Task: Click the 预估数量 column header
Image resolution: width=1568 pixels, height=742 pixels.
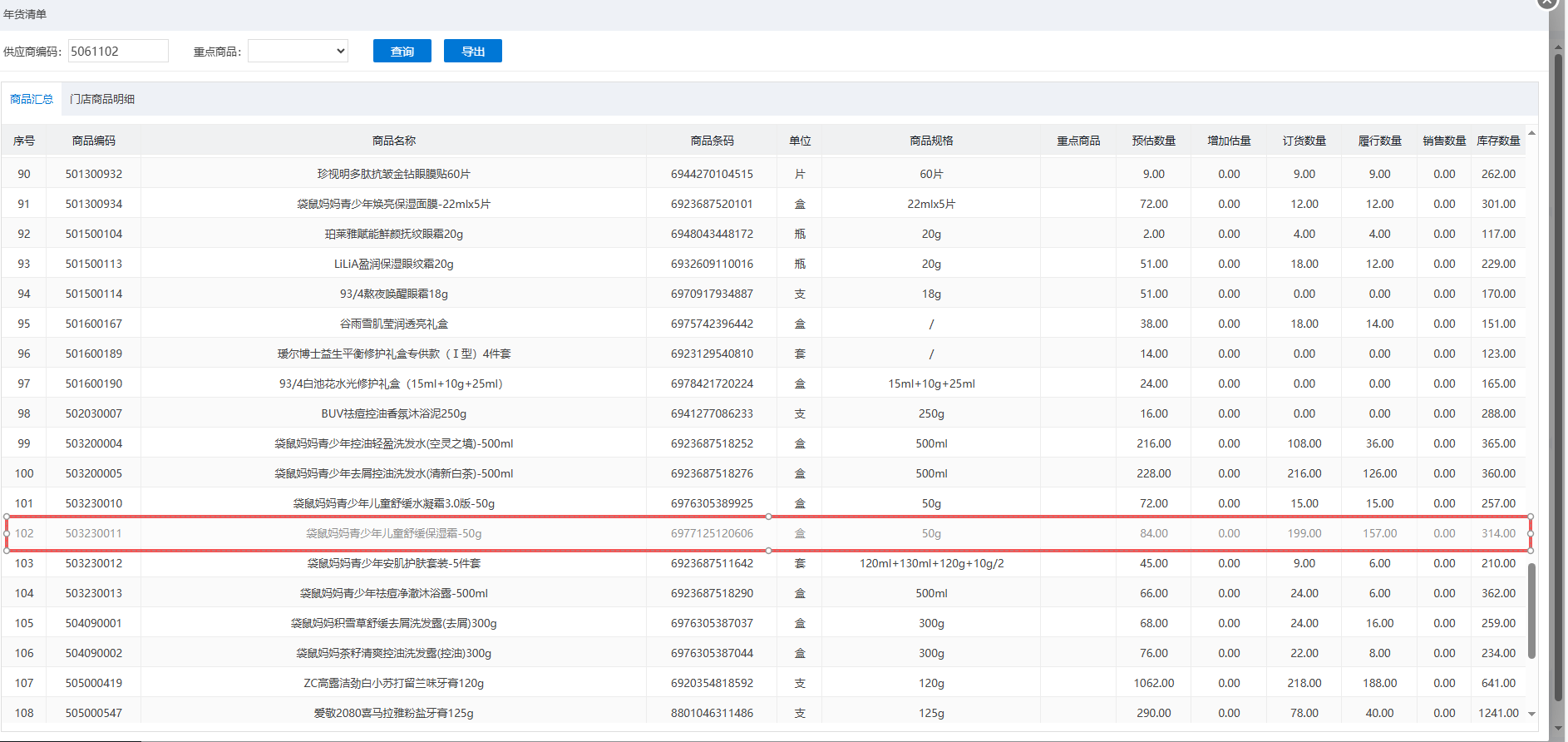Action: pyautogui.click(x=1153, y=141)
